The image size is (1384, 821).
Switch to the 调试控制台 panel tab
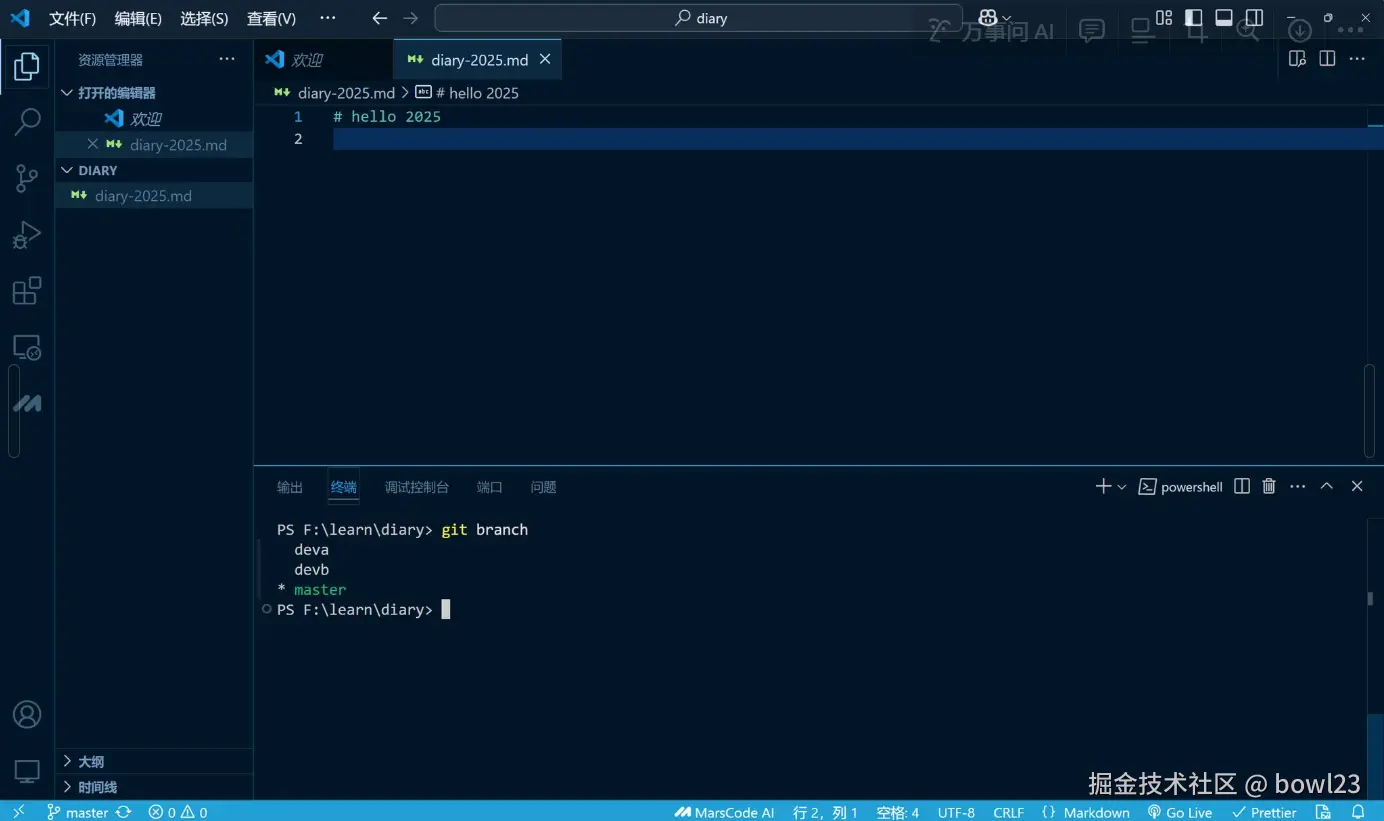point(417,487)
